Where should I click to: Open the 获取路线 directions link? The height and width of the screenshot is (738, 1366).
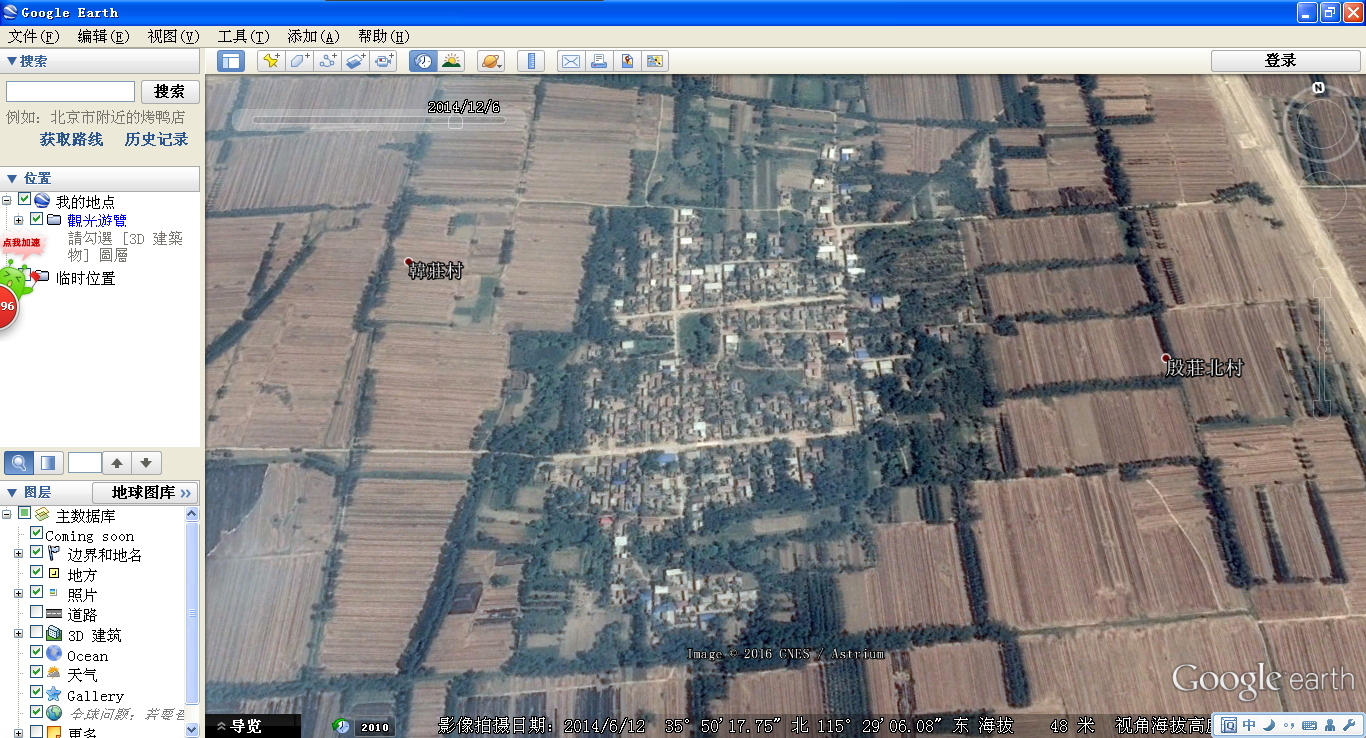click(72, 139)
